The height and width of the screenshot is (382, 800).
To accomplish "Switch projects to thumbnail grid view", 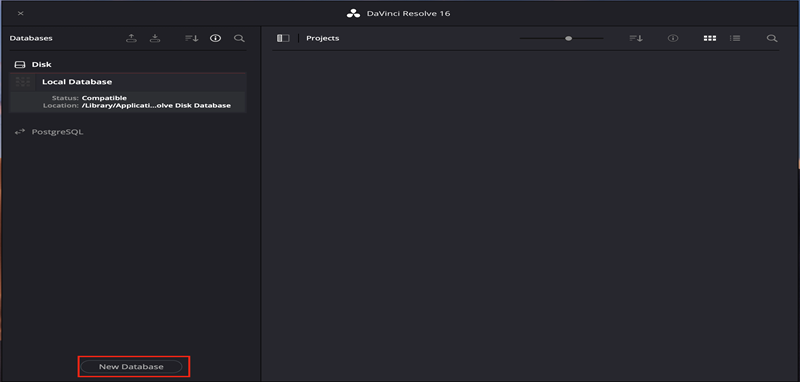I will (x=710, y=38).
